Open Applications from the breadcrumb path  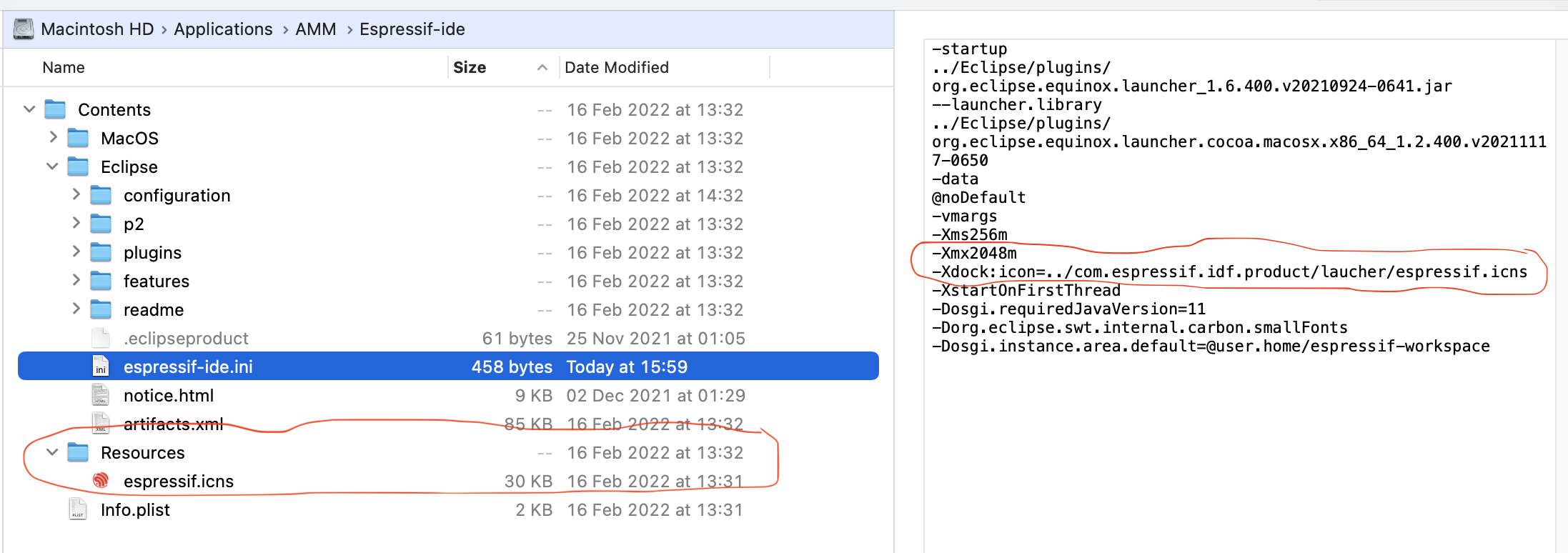click(x=223, y=29)
